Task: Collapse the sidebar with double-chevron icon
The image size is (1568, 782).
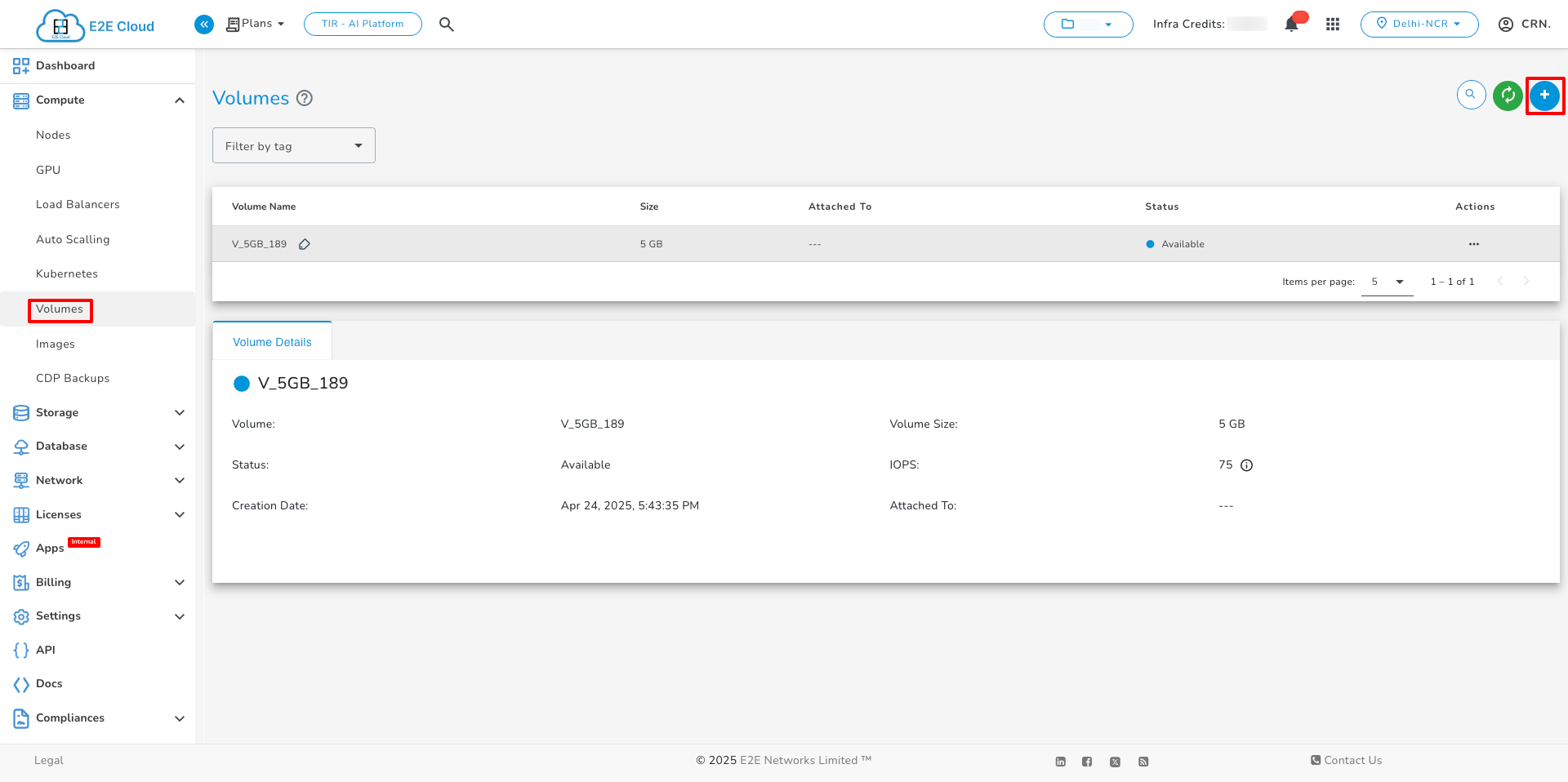Action: [x=203, y=24]
